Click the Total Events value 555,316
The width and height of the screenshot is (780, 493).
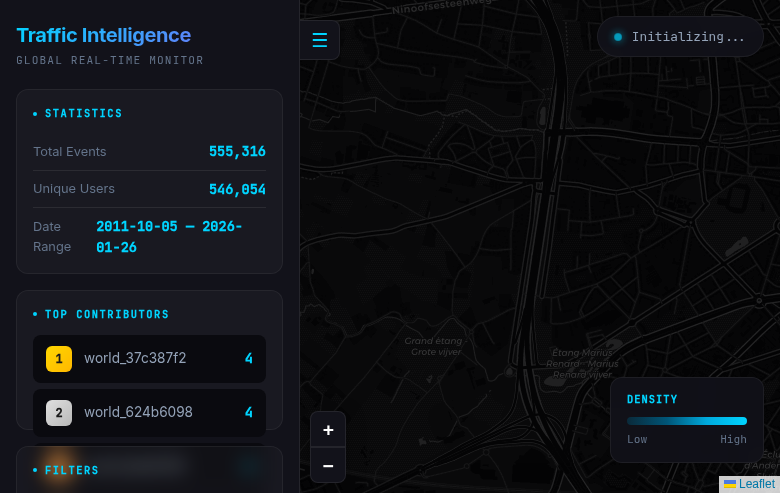coord(237,151)
